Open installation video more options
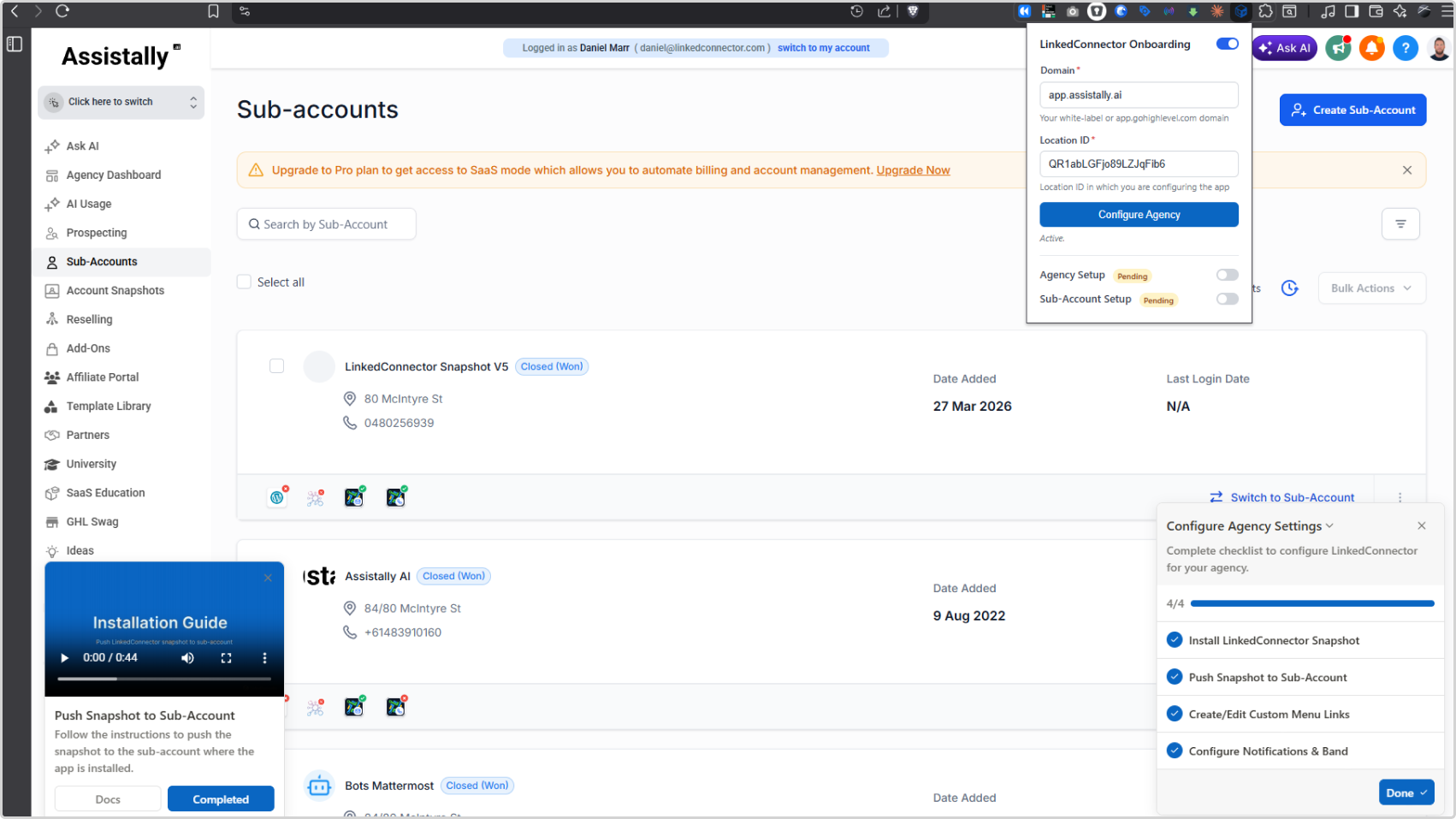This screenshot has width=1456, height=819. (x=264, y=658)
